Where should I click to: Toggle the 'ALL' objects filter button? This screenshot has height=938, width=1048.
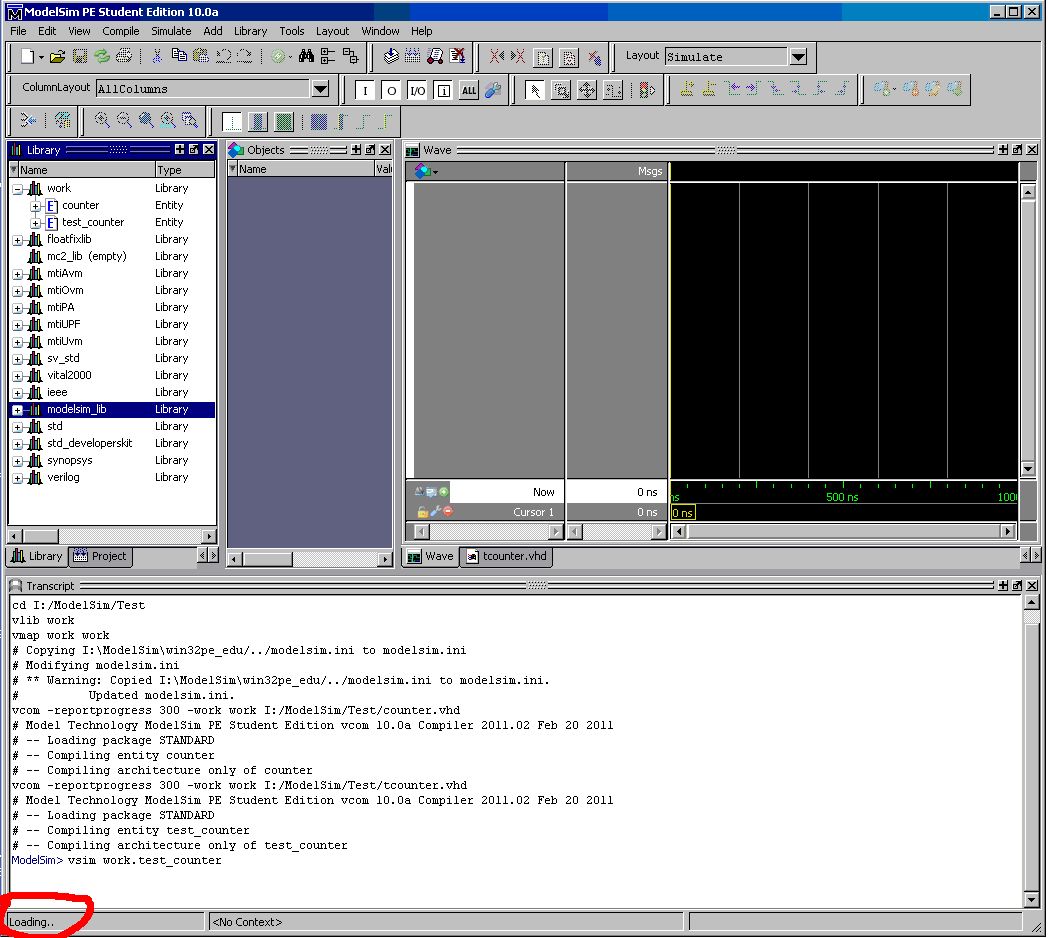[x=469, y=90]
